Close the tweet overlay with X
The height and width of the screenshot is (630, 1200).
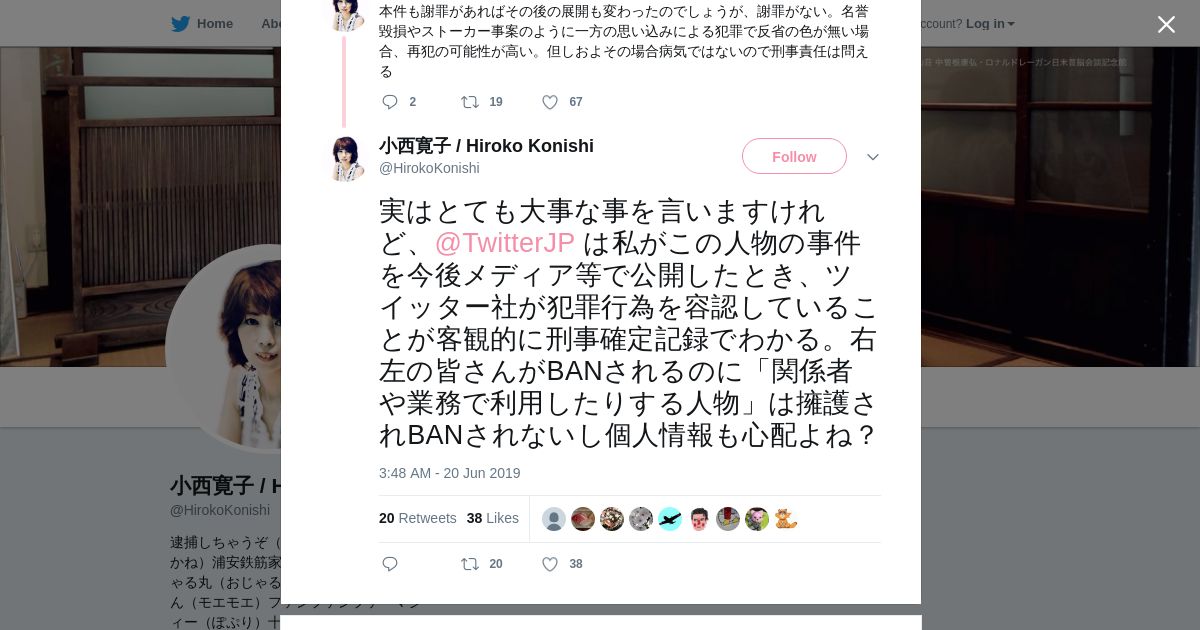click(1166, 24)
